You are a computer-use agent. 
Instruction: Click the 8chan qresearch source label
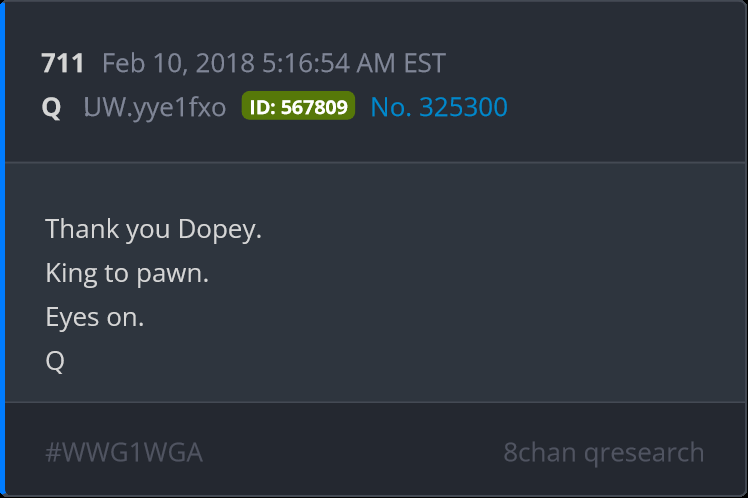(x=603, y=452)
